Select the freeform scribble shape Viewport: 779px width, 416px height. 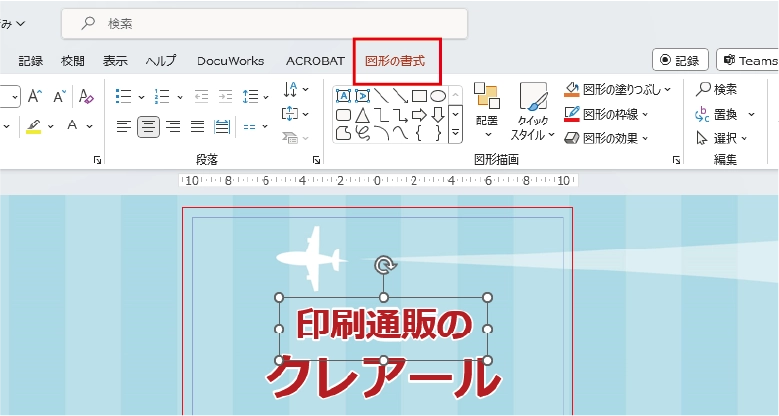(x=363, y=133)
